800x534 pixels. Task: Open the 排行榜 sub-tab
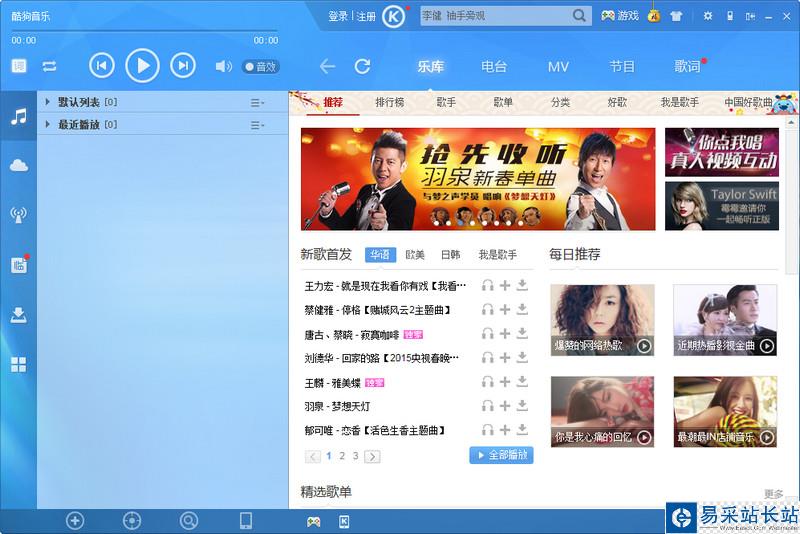[390, 103]
